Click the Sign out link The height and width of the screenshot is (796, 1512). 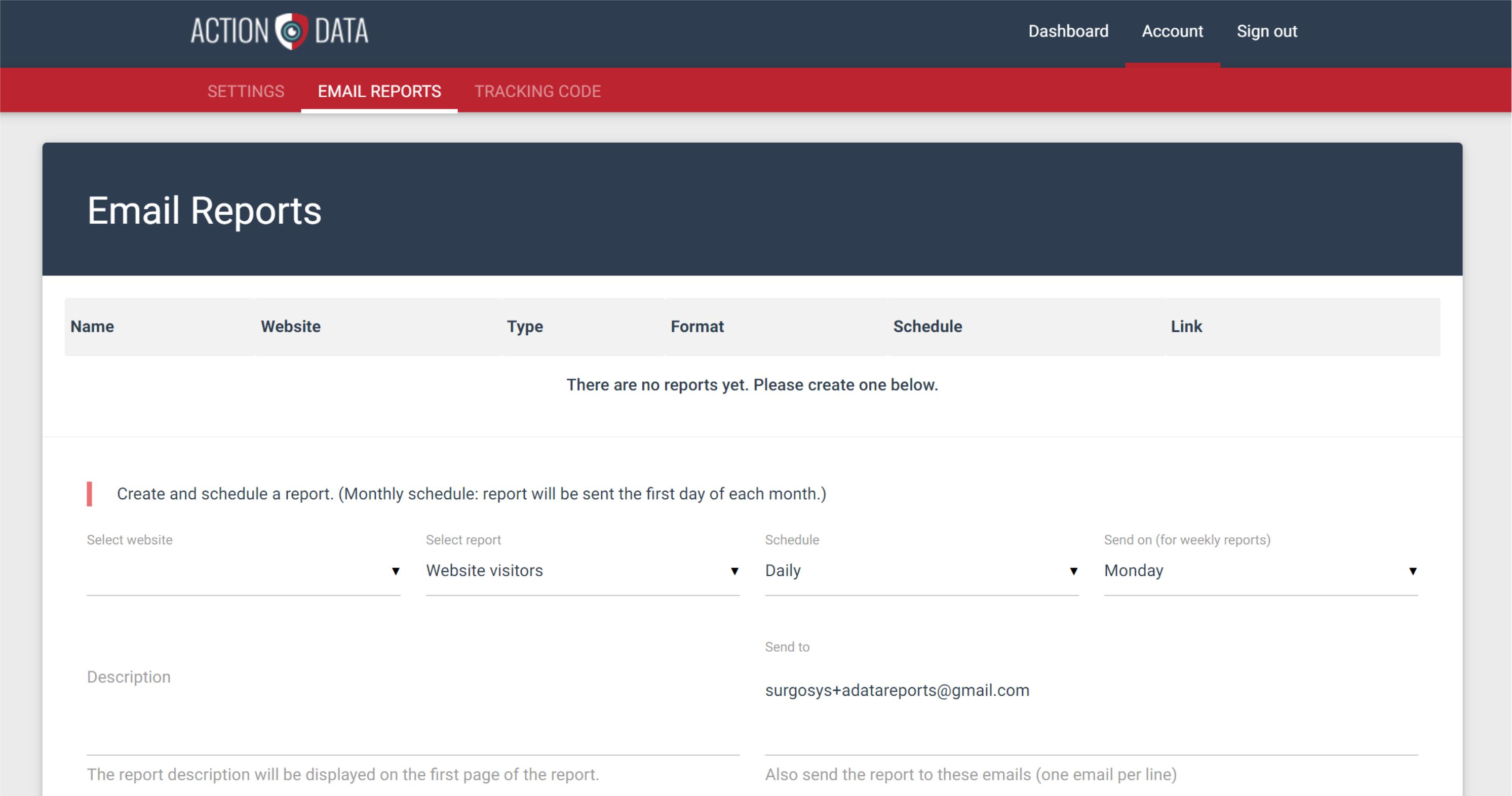pos(1267,31)
